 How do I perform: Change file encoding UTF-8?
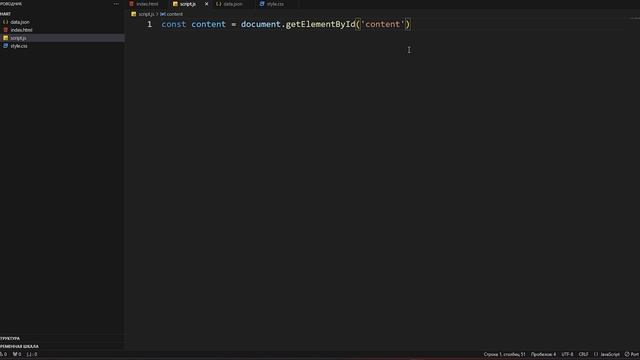tap(567, 354)
